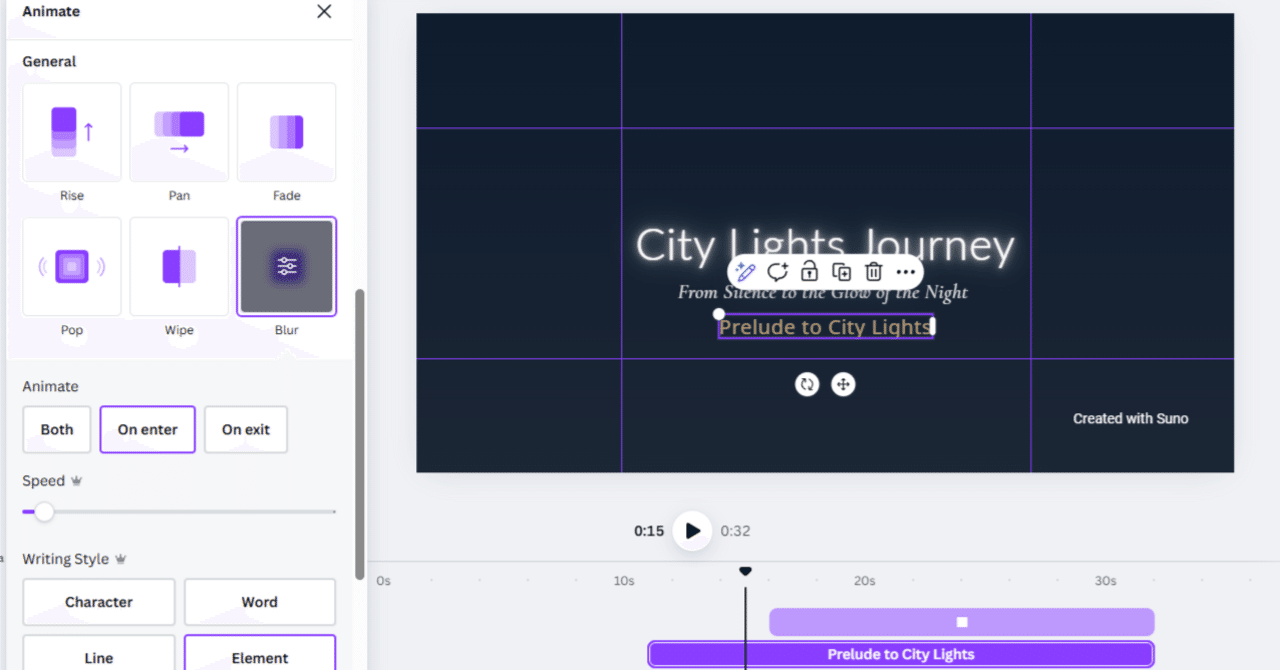This screenshot has height=670, width=1280.
Task: Click the rotate handle below text
Action: point(807,384)
